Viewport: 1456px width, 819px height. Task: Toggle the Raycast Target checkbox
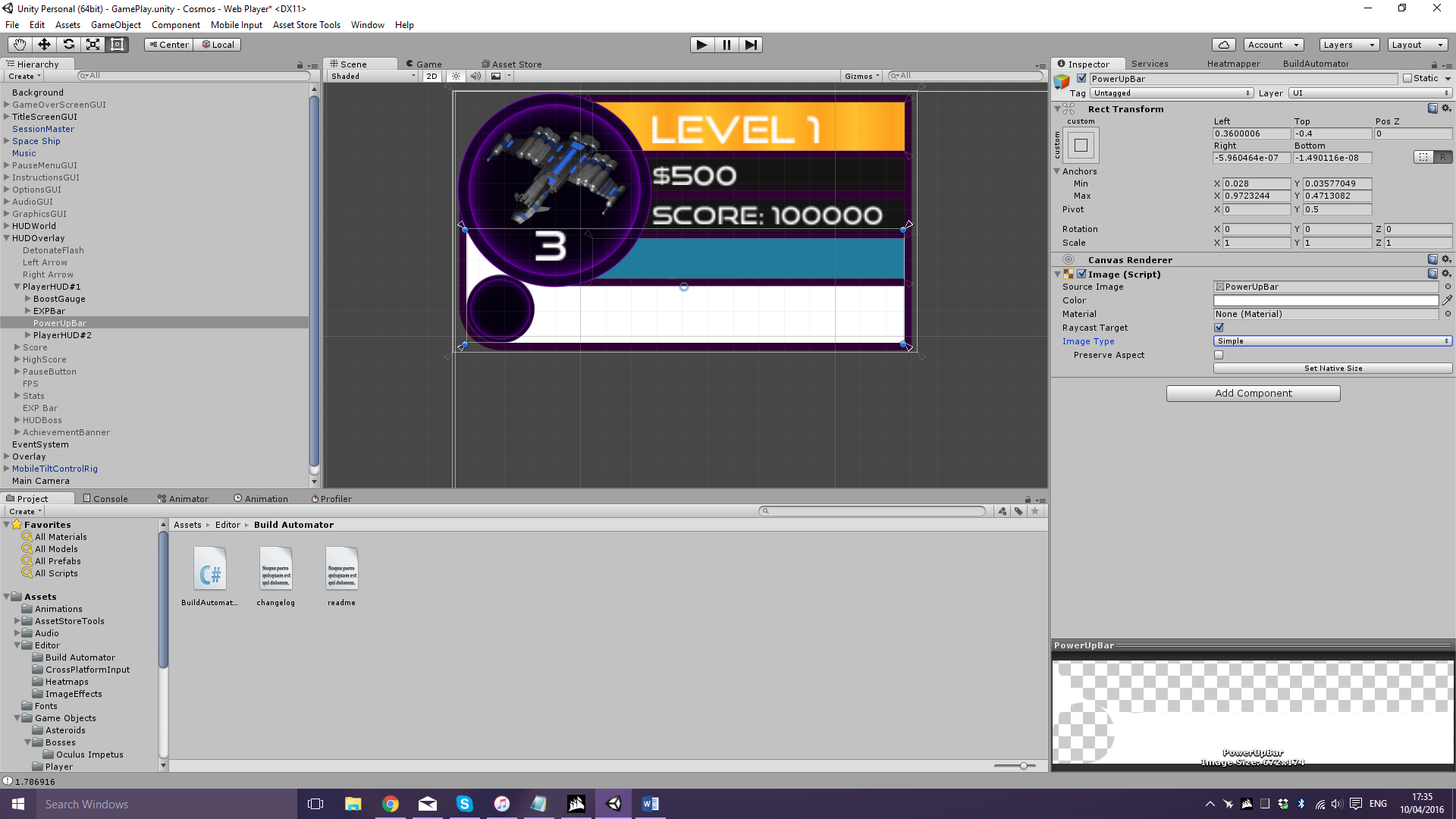click(1219, 328)
